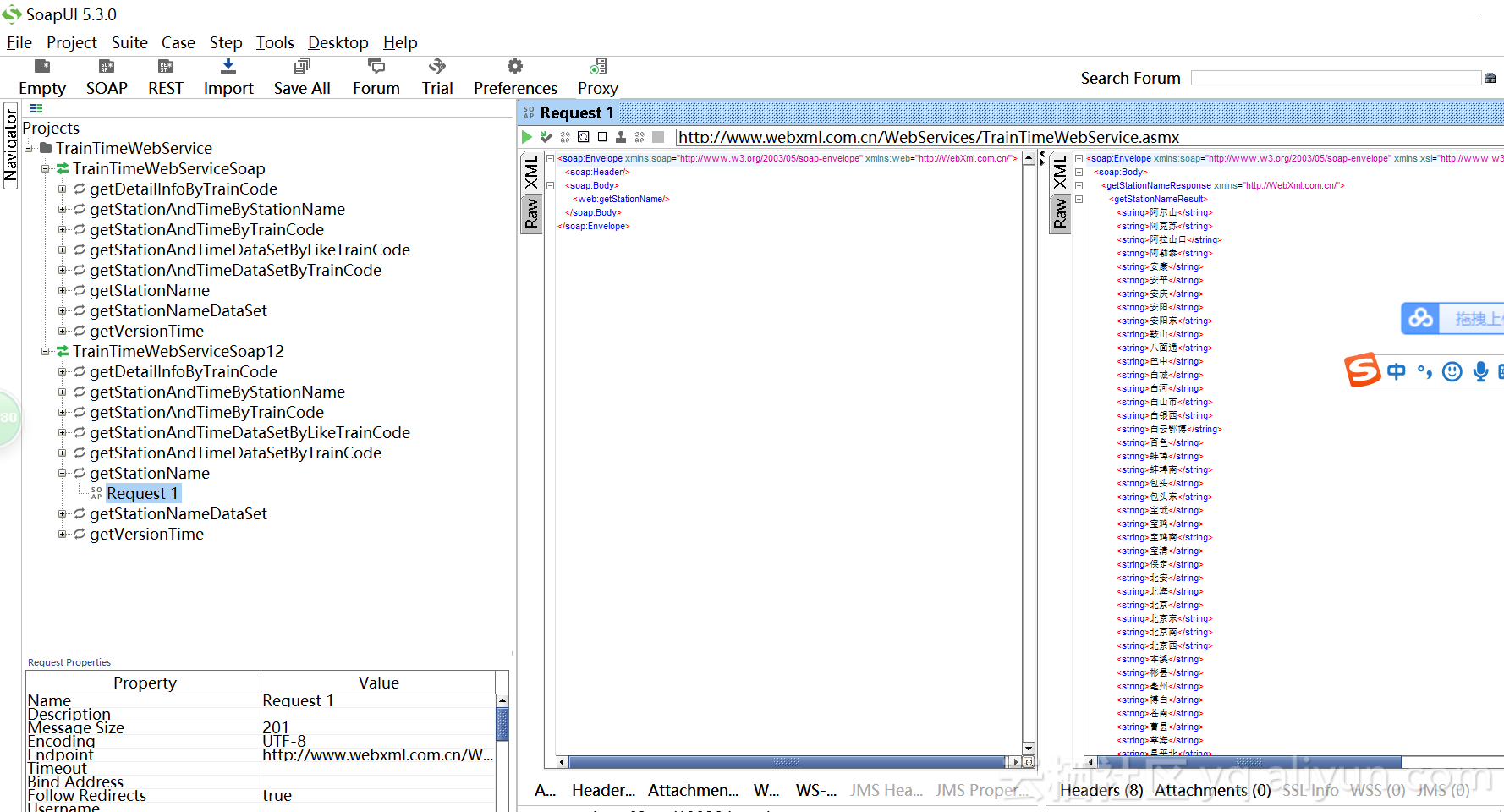
Task: Collapse the TrainTimeWebServiceSoap12 interface node
Action: (x=46, y=351)
